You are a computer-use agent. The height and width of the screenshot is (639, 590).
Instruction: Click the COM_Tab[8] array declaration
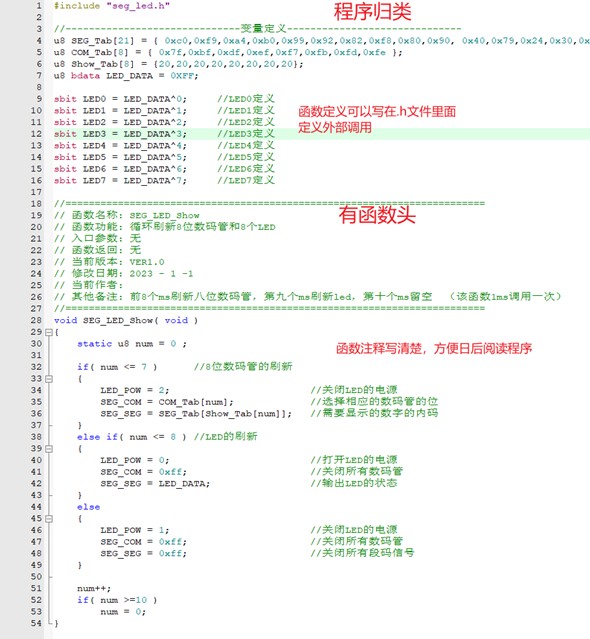[228, 53]
